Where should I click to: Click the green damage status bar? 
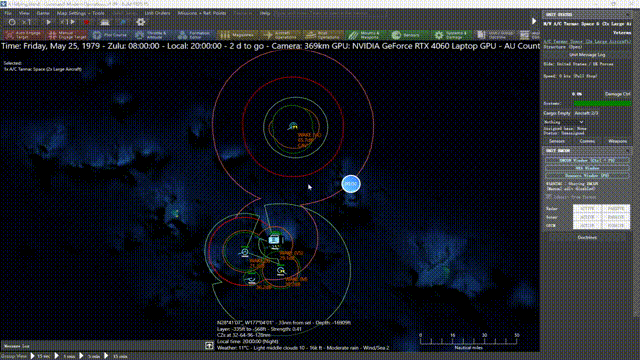tap(602, 104)
